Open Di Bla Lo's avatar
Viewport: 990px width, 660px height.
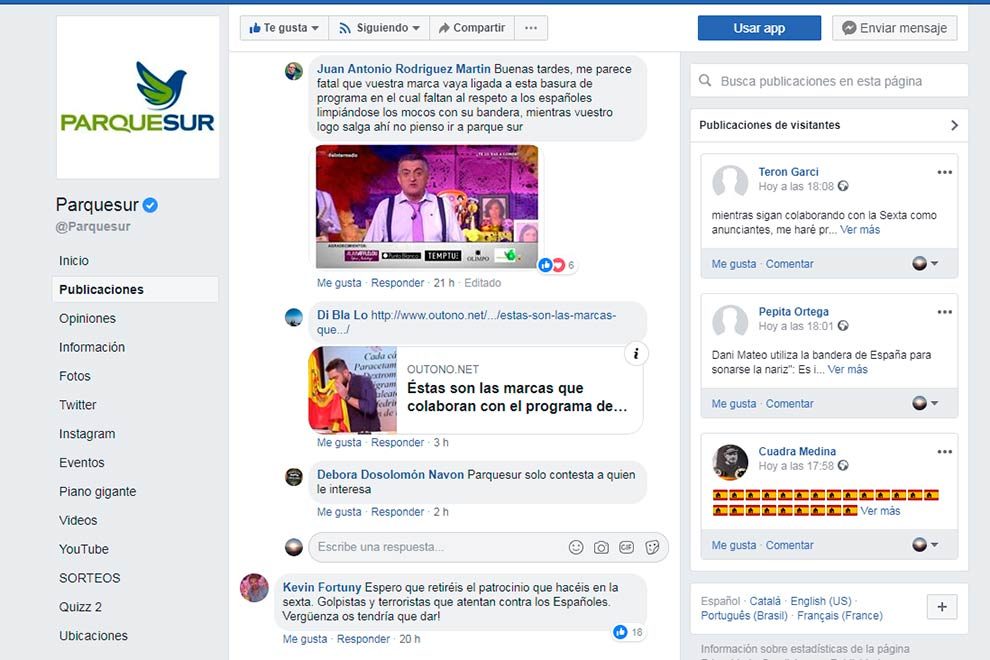[294, 317]
